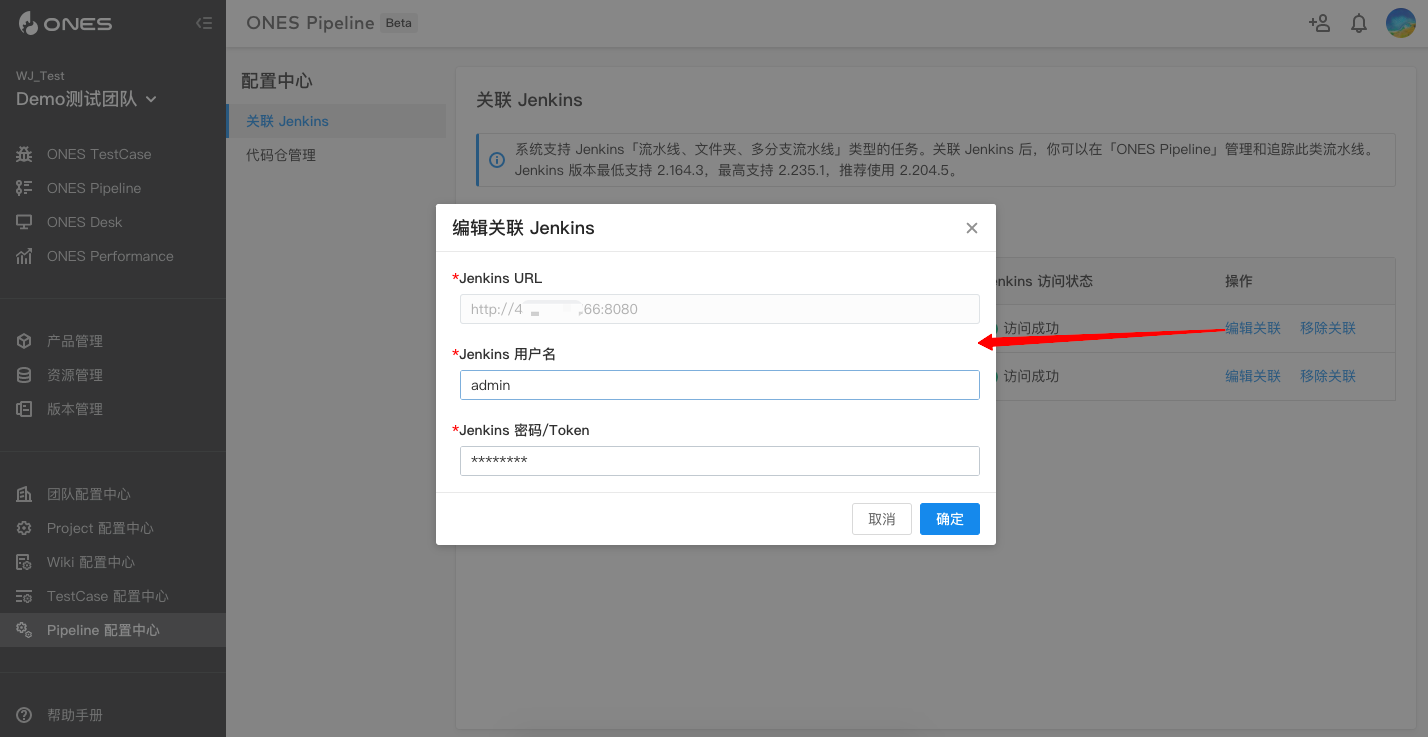Click the 配置中心 panel heading
Viewport: 1428px width, 737px height.
coord(277,81)
